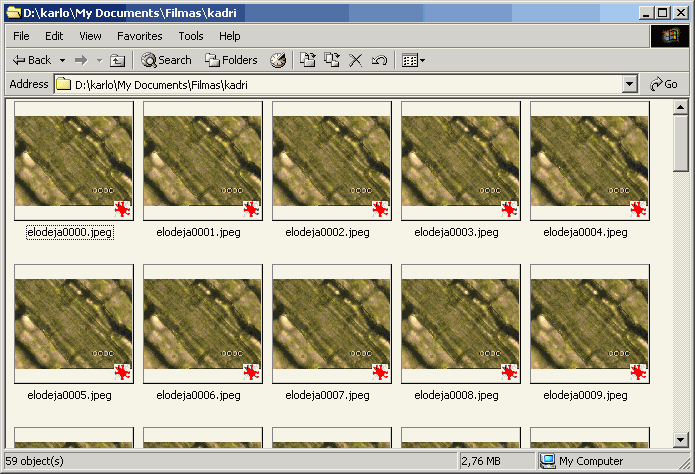
Task: Click file name elodeja0003.jpeg
Action: click(457, 232)
